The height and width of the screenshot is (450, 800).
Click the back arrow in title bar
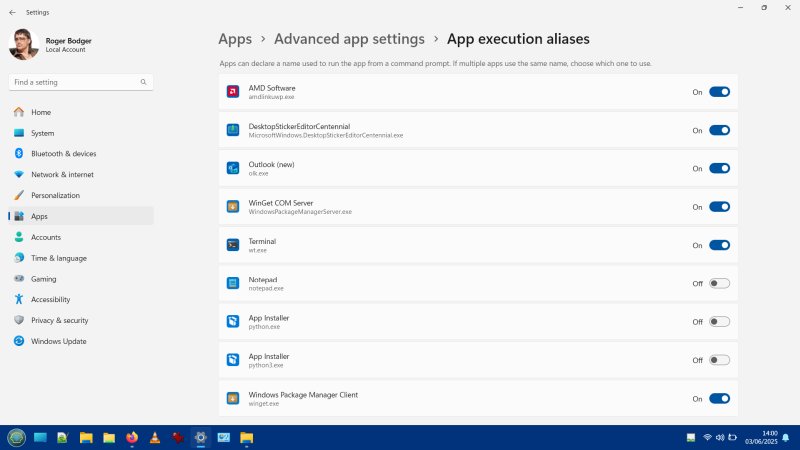12,12
